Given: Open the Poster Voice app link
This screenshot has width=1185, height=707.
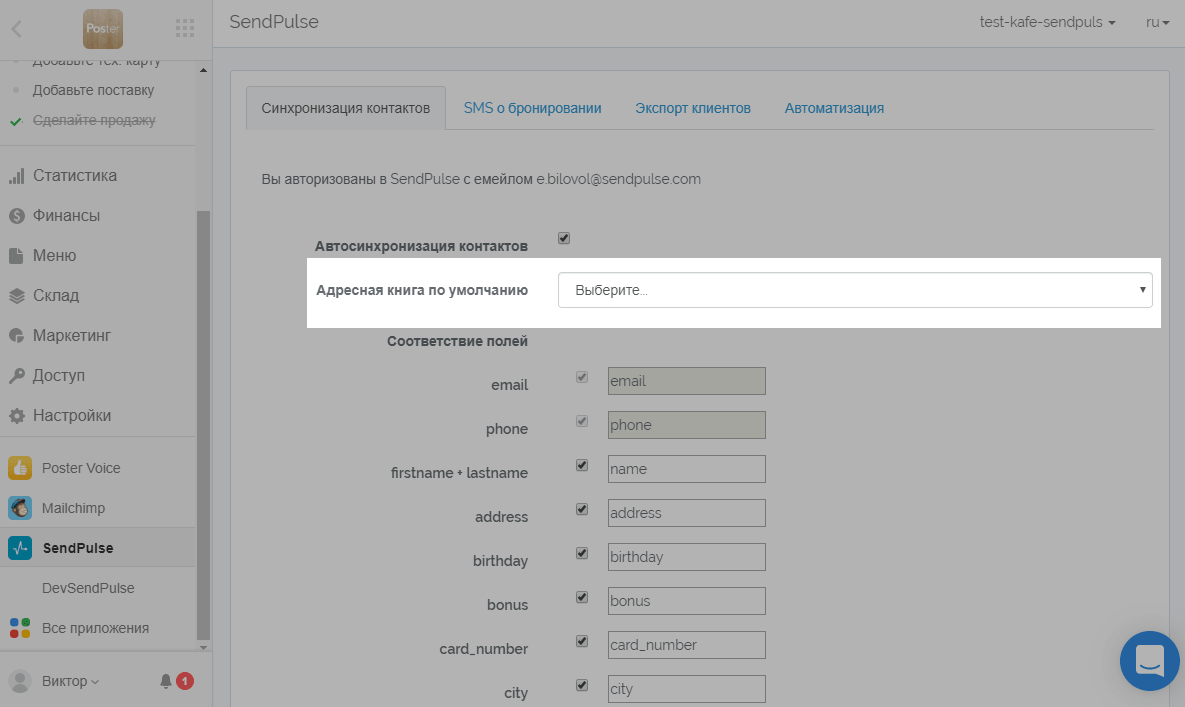Looking at the screenshot, I should point(81,468).
